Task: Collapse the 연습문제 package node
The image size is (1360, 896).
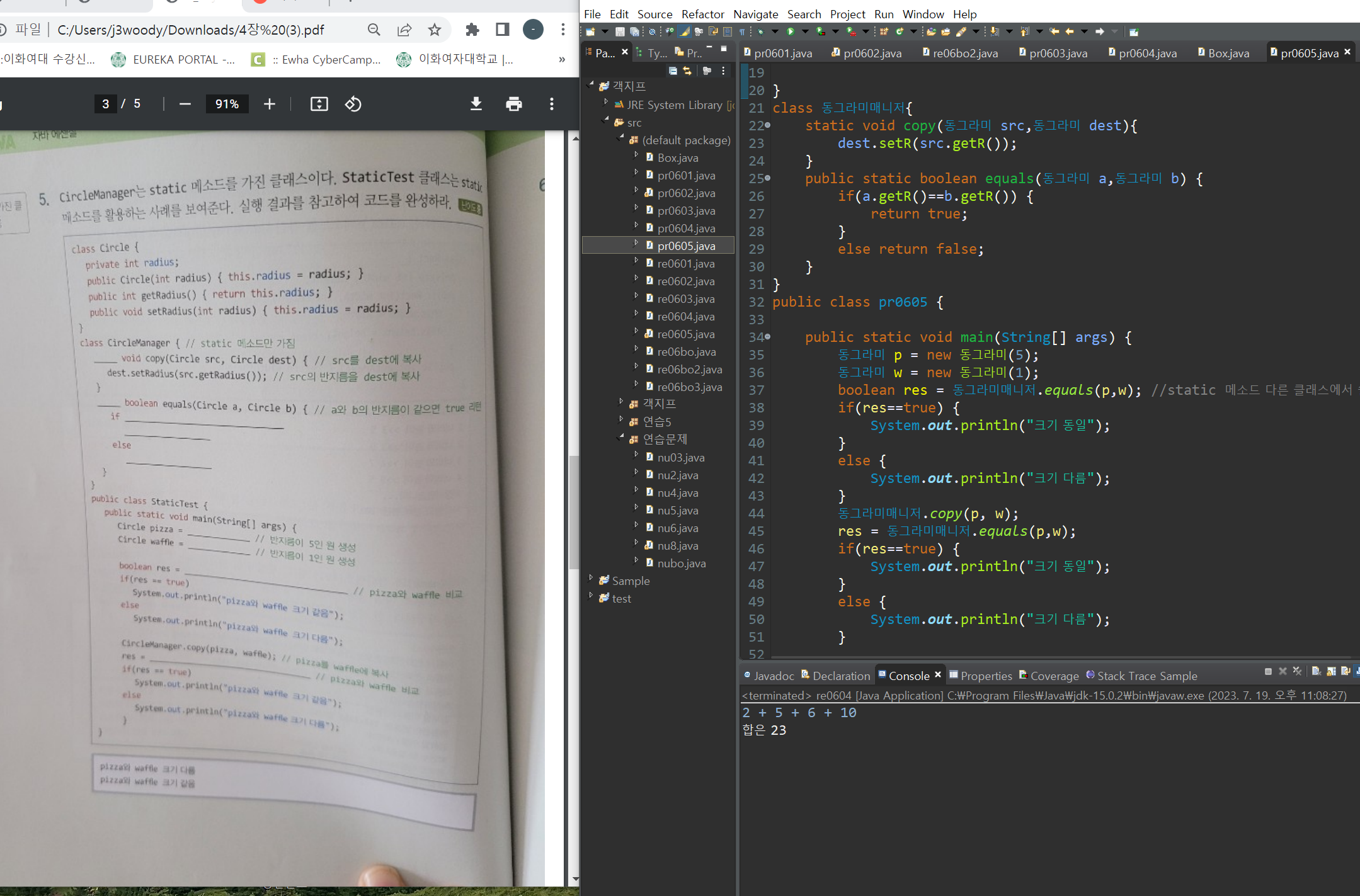Action: click(622, 436)
